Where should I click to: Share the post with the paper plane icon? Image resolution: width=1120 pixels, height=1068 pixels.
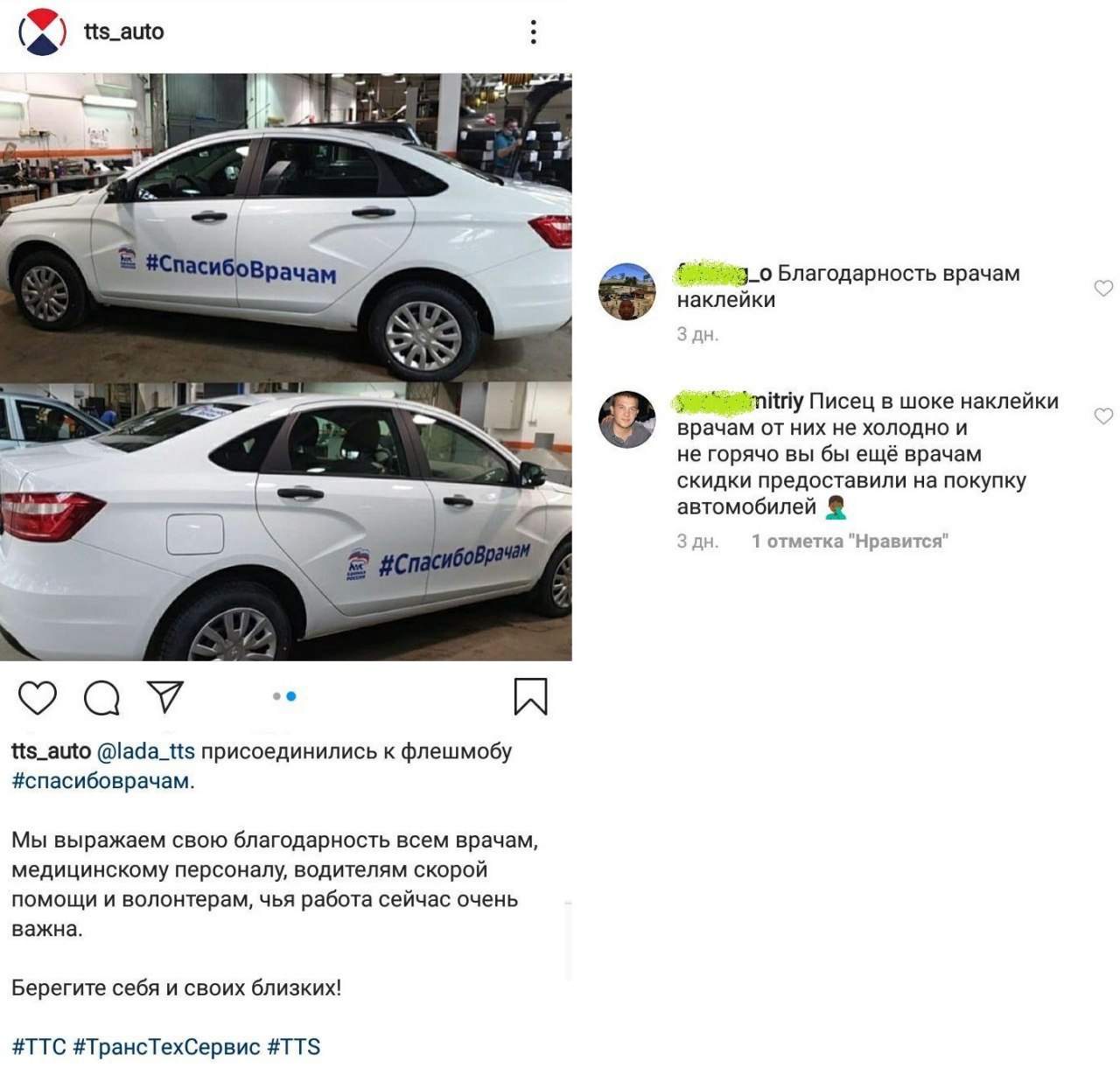[165, 696]
